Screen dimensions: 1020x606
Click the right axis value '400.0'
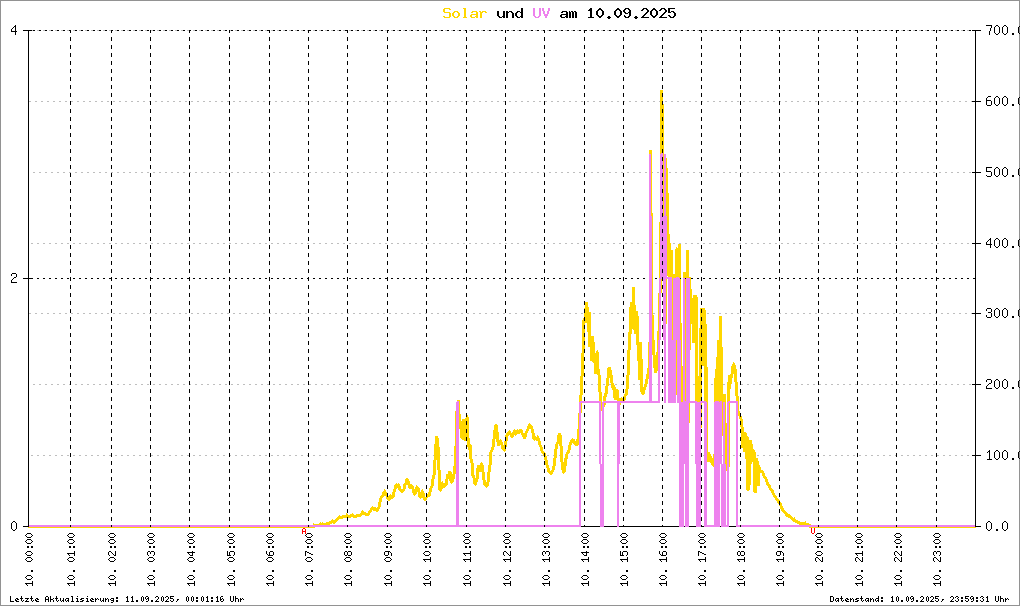coord(1000,243)
